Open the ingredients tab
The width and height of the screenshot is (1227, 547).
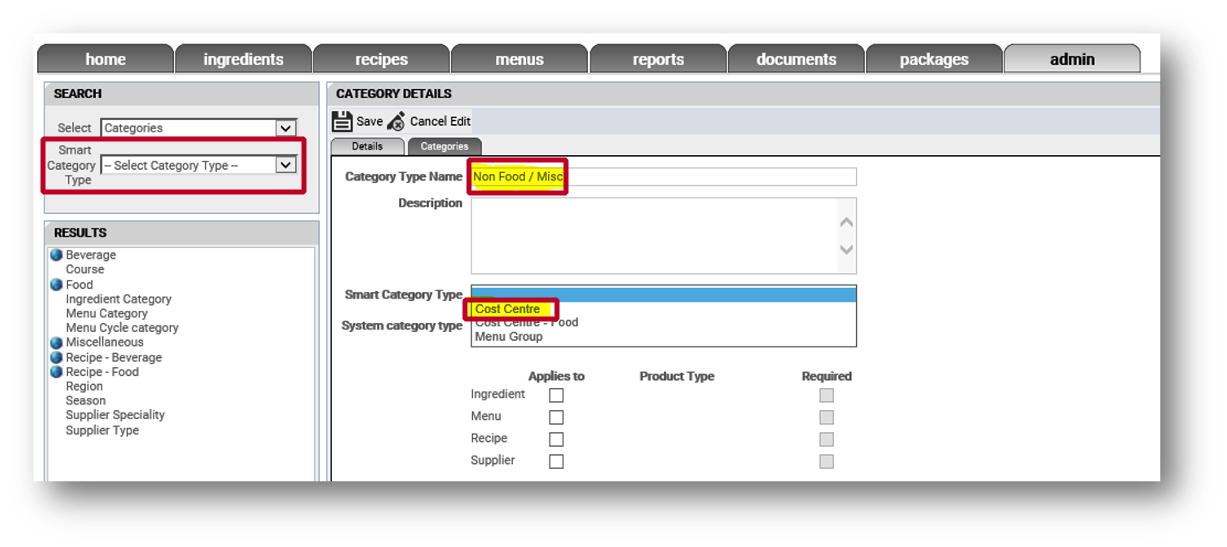pos(243,59)
